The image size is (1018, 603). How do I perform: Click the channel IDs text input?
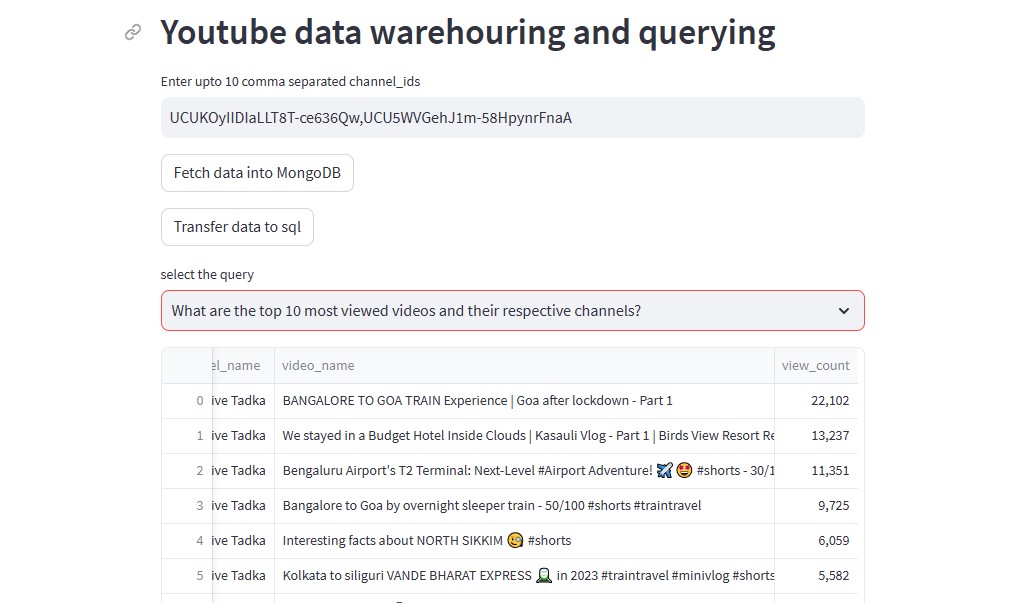512,118
